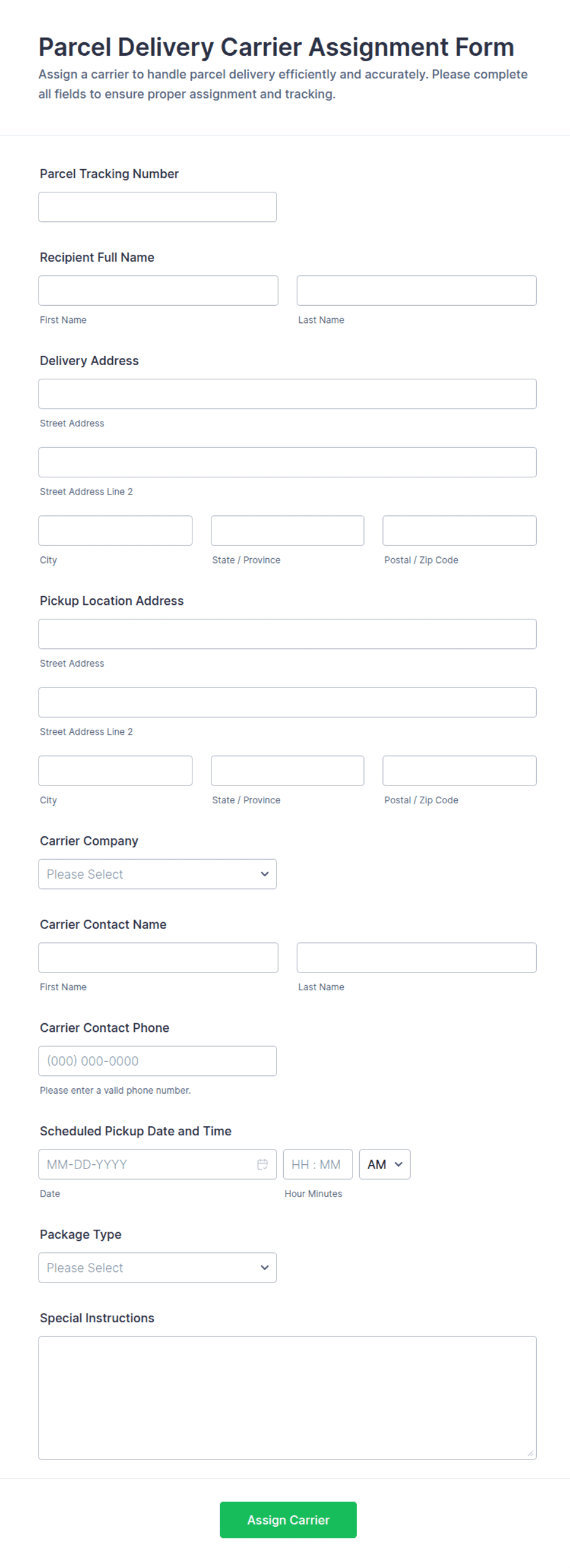570x1568 pixels.
Task: Click the Special Instructions text area
Action: (x=287, y=1398)
